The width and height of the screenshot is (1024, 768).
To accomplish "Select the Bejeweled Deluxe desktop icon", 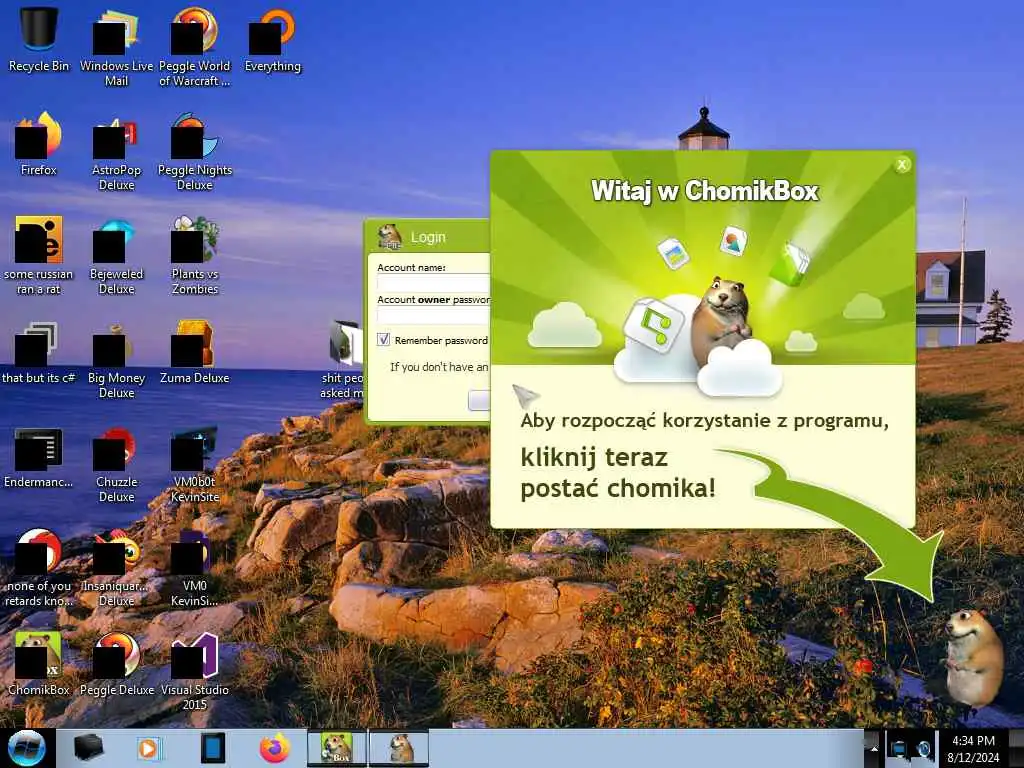I will coord(116,255).
